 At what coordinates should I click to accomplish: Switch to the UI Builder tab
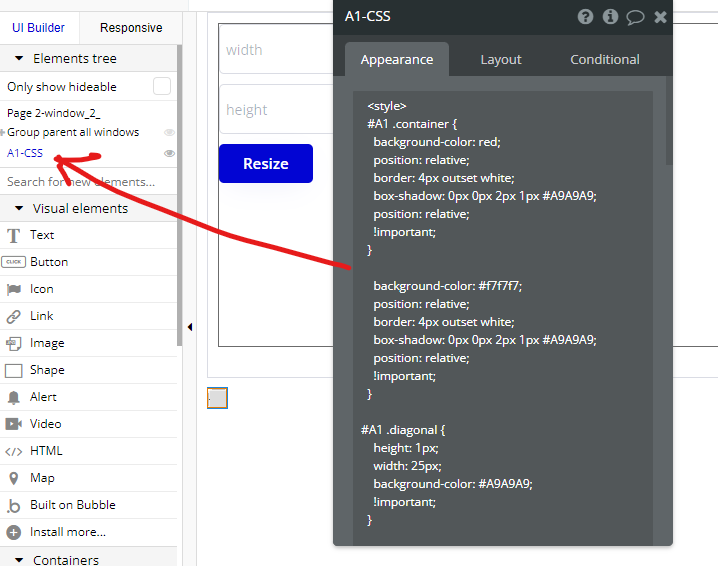(x=38, y=27)
